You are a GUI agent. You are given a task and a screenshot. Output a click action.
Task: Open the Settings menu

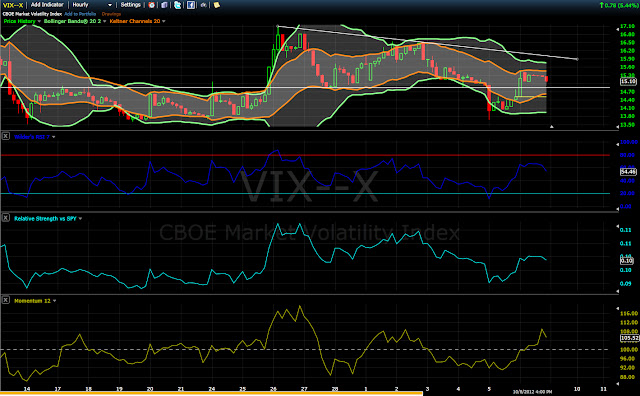(x=131, y=5)
